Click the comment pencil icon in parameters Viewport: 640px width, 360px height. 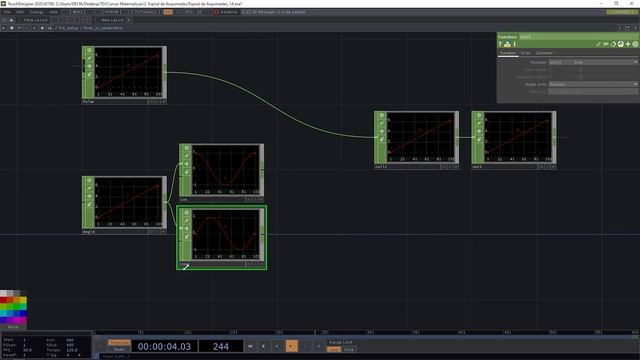[598, 44]
